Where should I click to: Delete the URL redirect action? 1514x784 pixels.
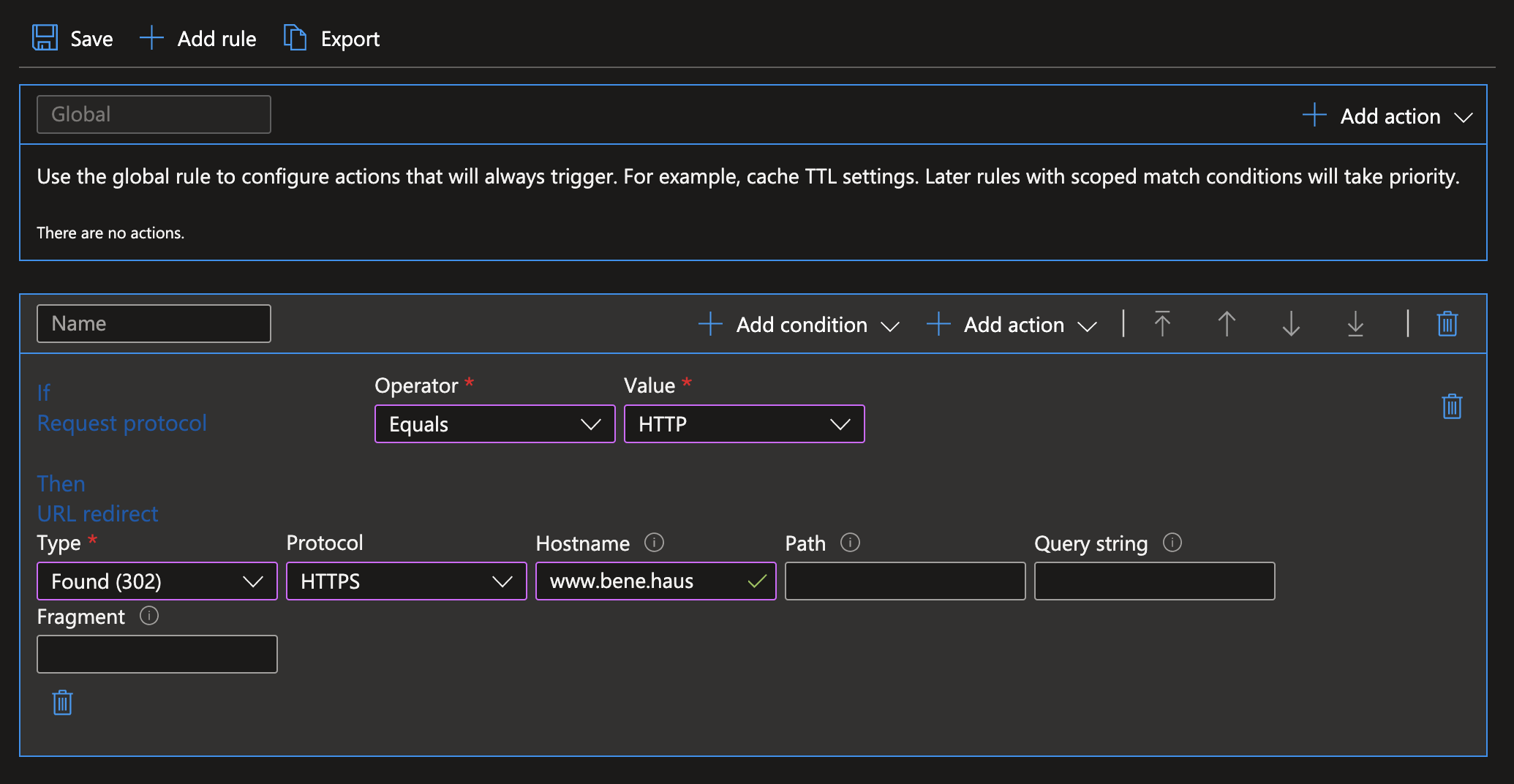point(63,702)
